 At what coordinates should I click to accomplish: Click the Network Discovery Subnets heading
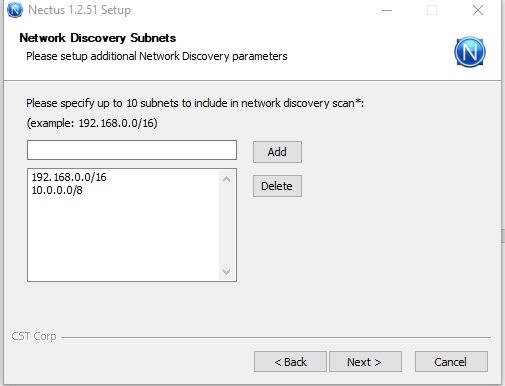click(98, 38)
